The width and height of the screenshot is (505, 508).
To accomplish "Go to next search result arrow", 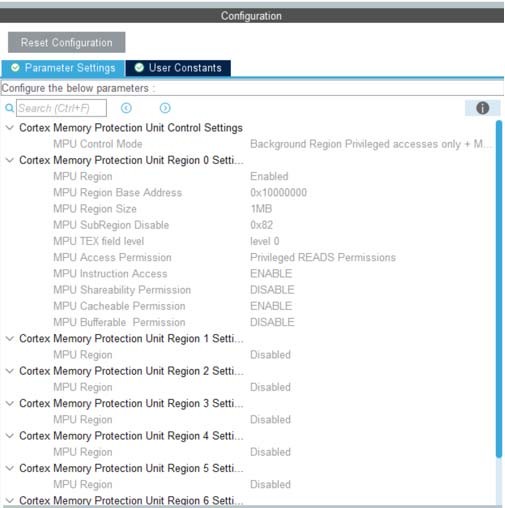I will [x=165, y=108].
